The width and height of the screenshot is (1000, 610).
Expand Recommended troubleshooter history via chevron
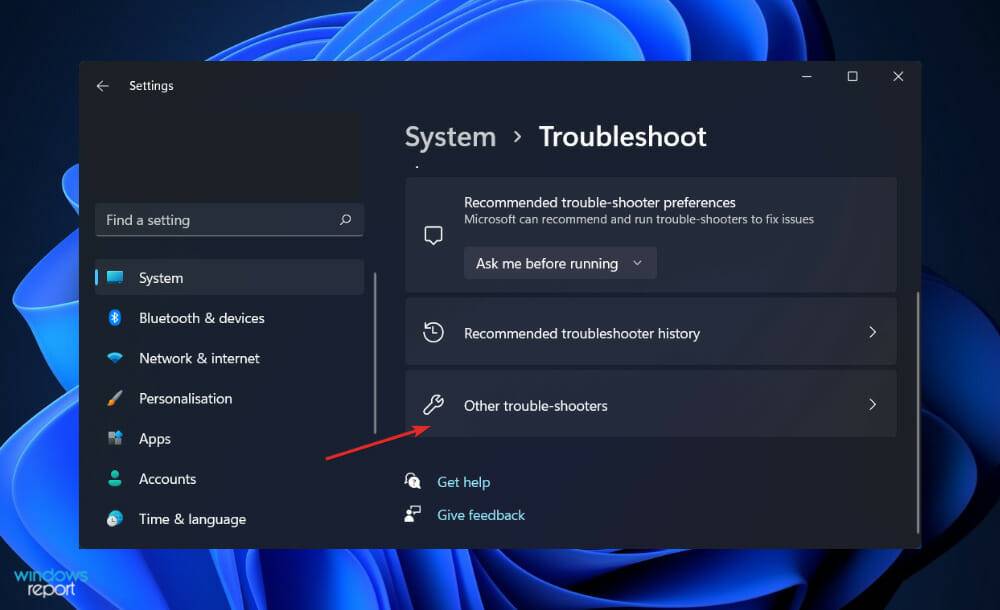coord(873,331)
